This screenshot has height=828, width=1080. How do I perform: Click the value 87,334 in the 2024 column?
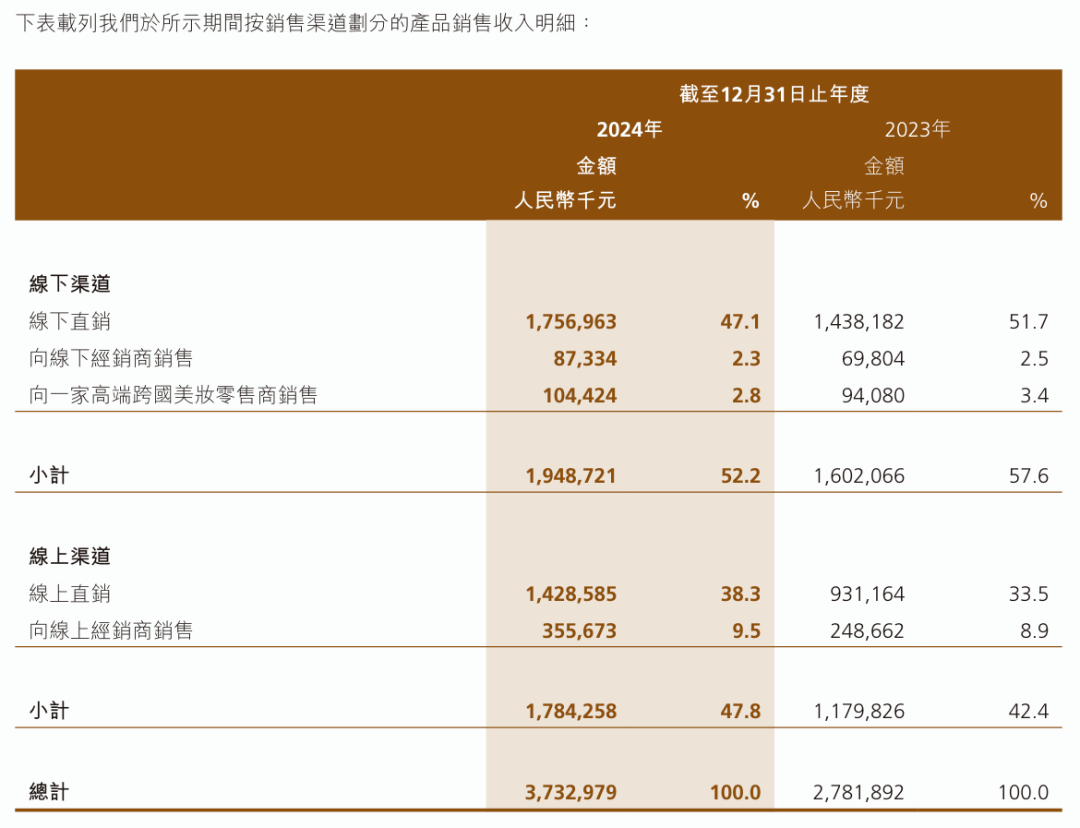(585, 358)
